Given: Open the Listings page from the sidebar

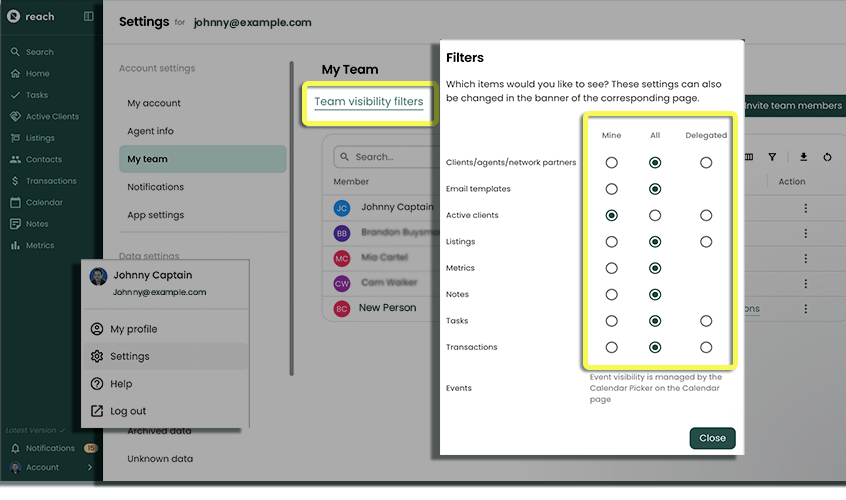Looking at the screenshot, I should pos(40,138).
